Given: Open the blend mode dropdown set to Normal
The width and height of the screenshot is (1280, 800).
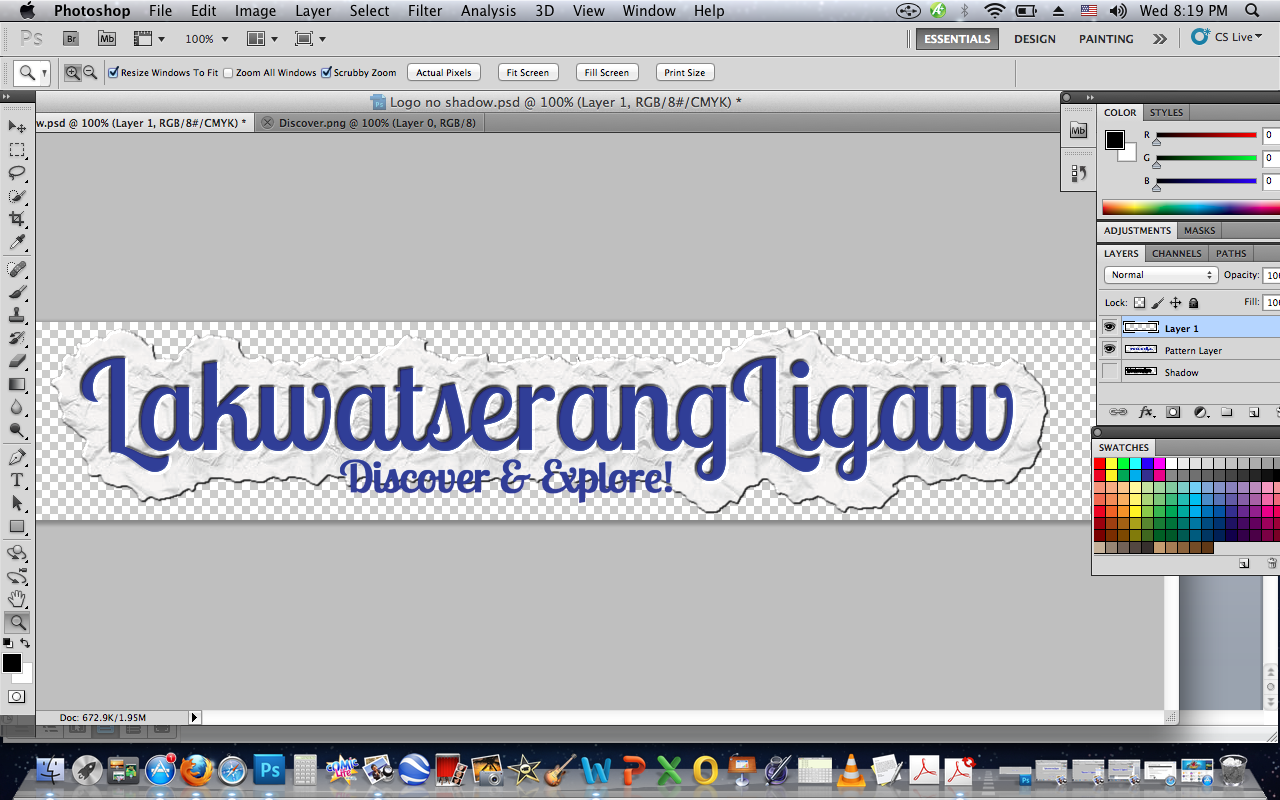Looking at the screenshot, I should point(1160,274).
